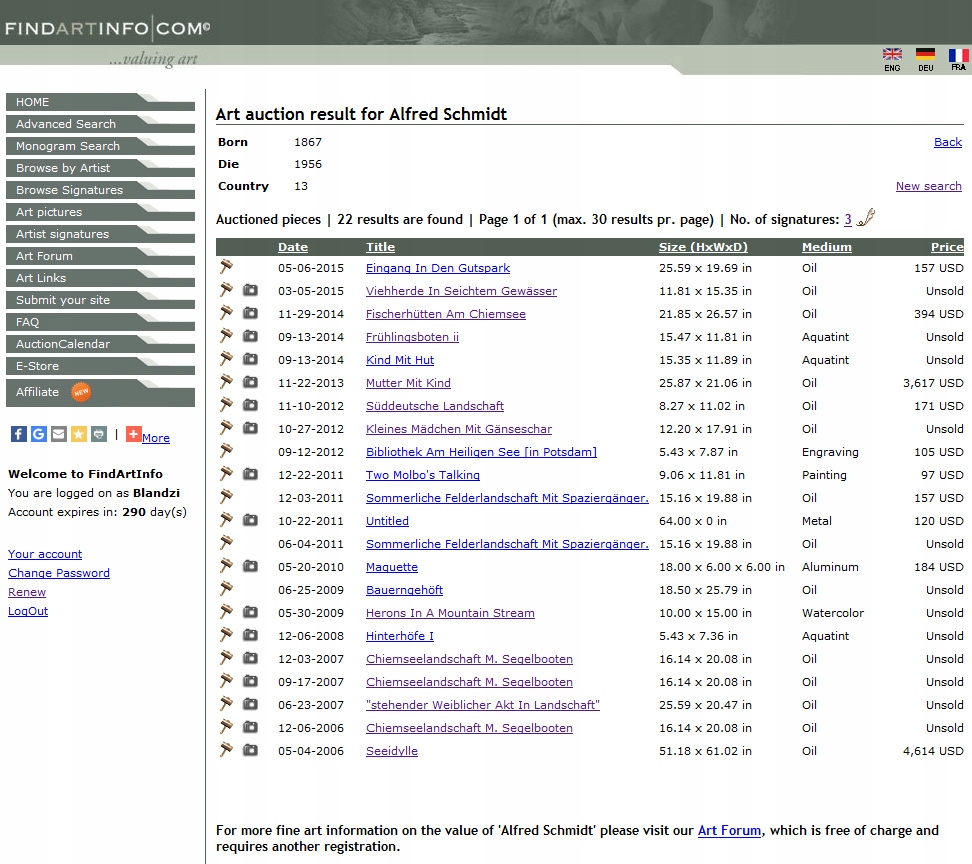This screenshot has height=864, width=972.
Task: Open the FAQ menu item
Action: coord(100,322)
